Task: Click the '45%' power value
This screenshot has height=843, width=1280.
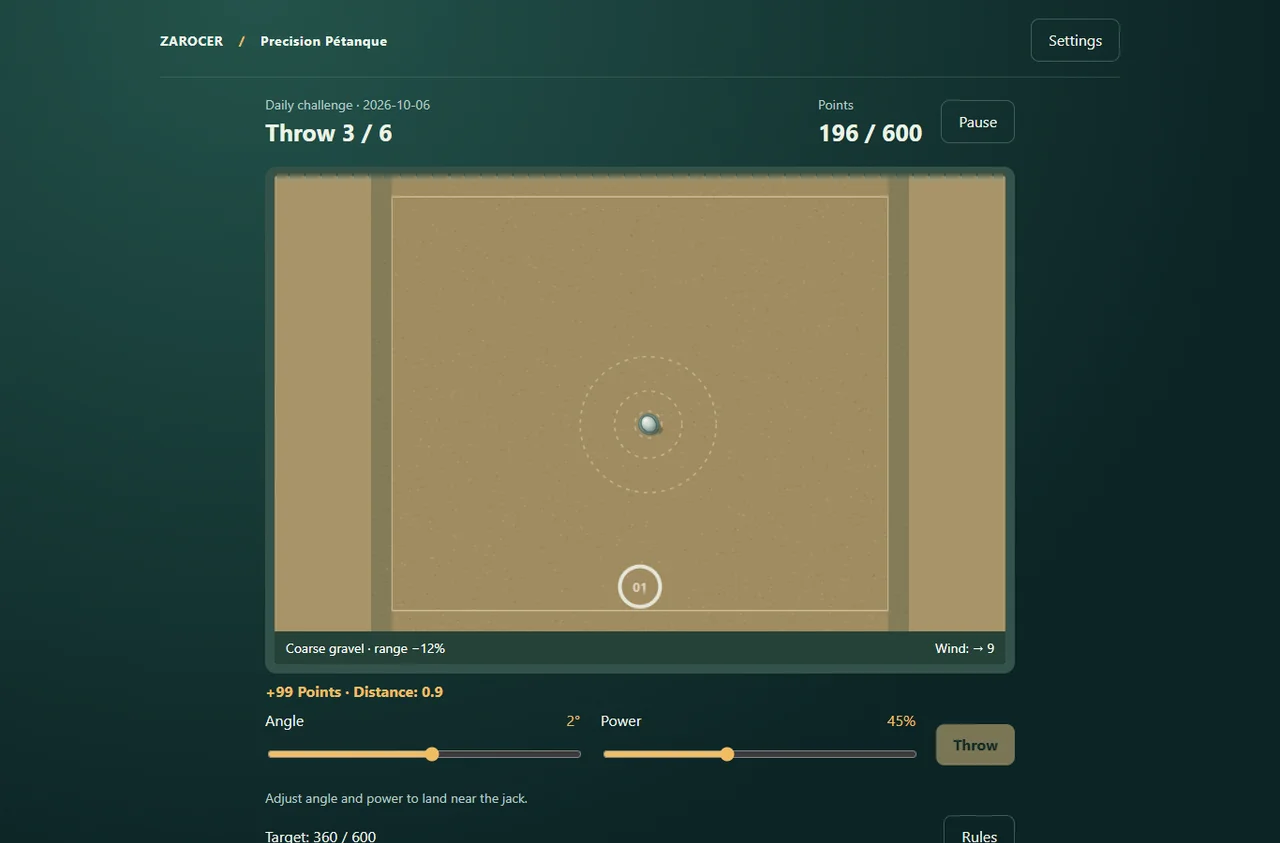Action: tap(901, 721)
